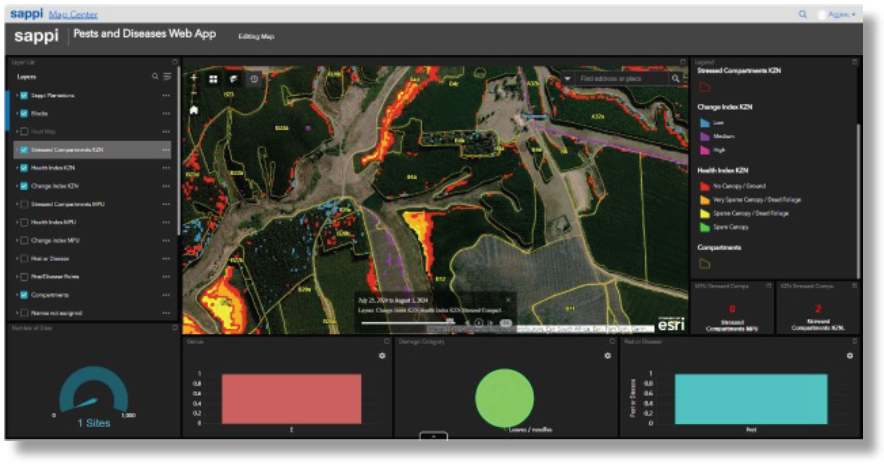Viewport: 884px width, 469px height.
Task: Open options menu for Health Index MPU layer
Action: pyautogui.click(x=166, y=222)
